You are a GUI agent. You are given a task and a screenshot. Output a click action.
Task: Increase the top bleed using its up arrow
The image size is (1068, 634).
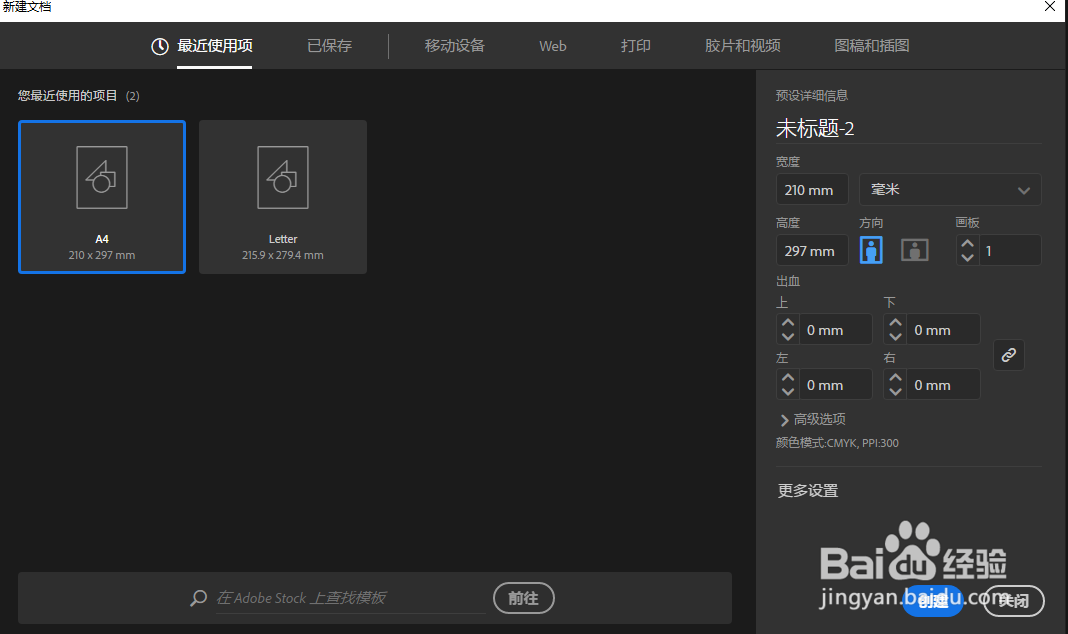(x=788, y=323)
